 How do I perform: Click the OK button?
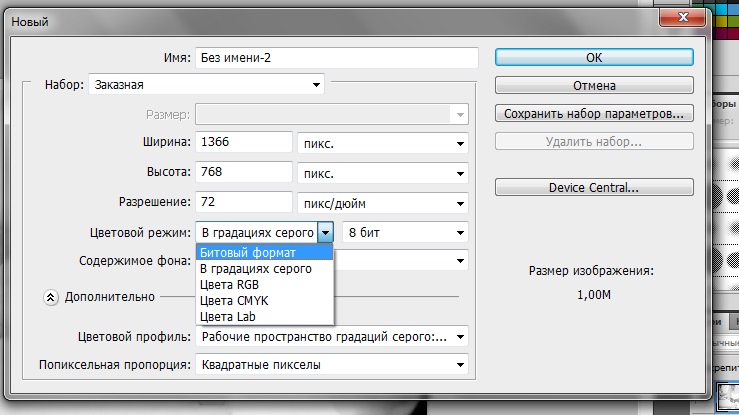coord(594,58)
